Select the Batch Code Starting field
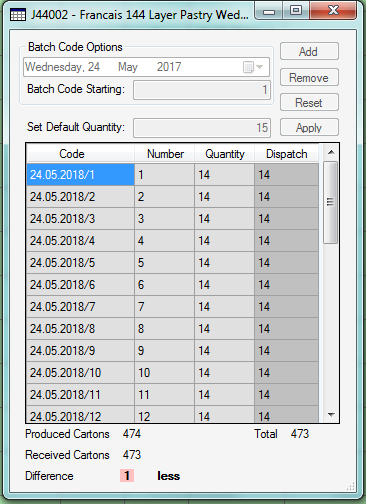The height and width of the screenshot is (504, 366). [x=202, y=90]
